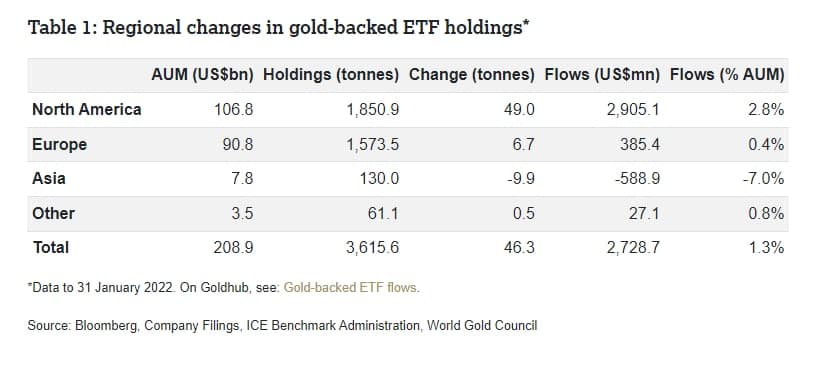Open the Gold-backed ETF flows link

[351, 288]
